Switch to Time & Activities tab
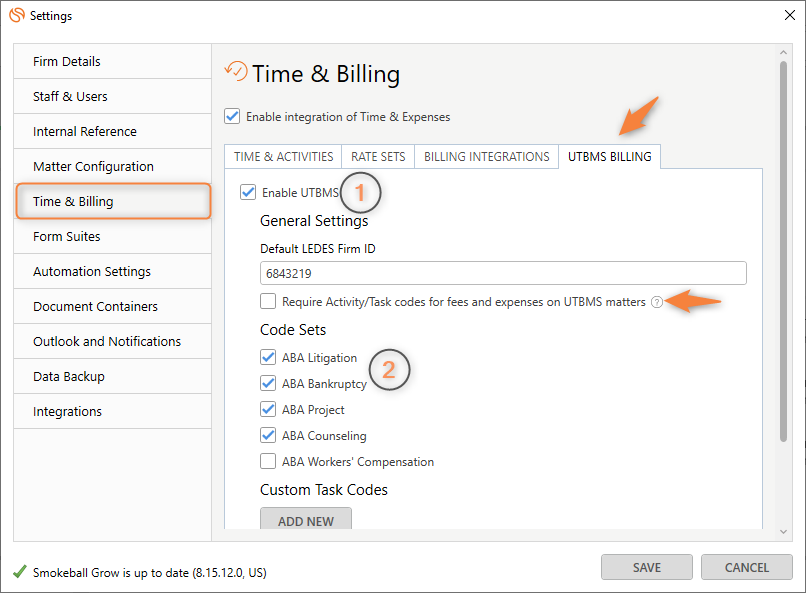806x593 pixels. [283, 157]
